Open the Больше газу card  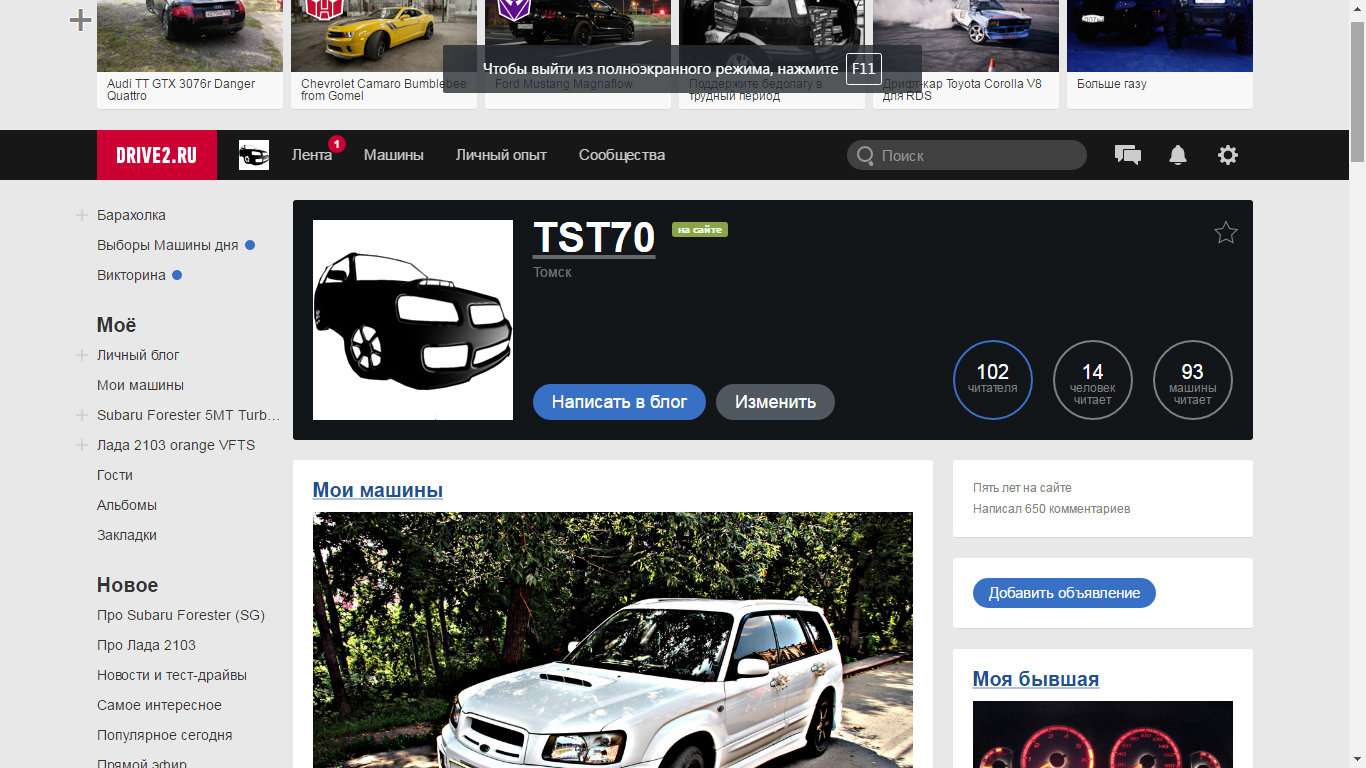tap(1160, 54)
